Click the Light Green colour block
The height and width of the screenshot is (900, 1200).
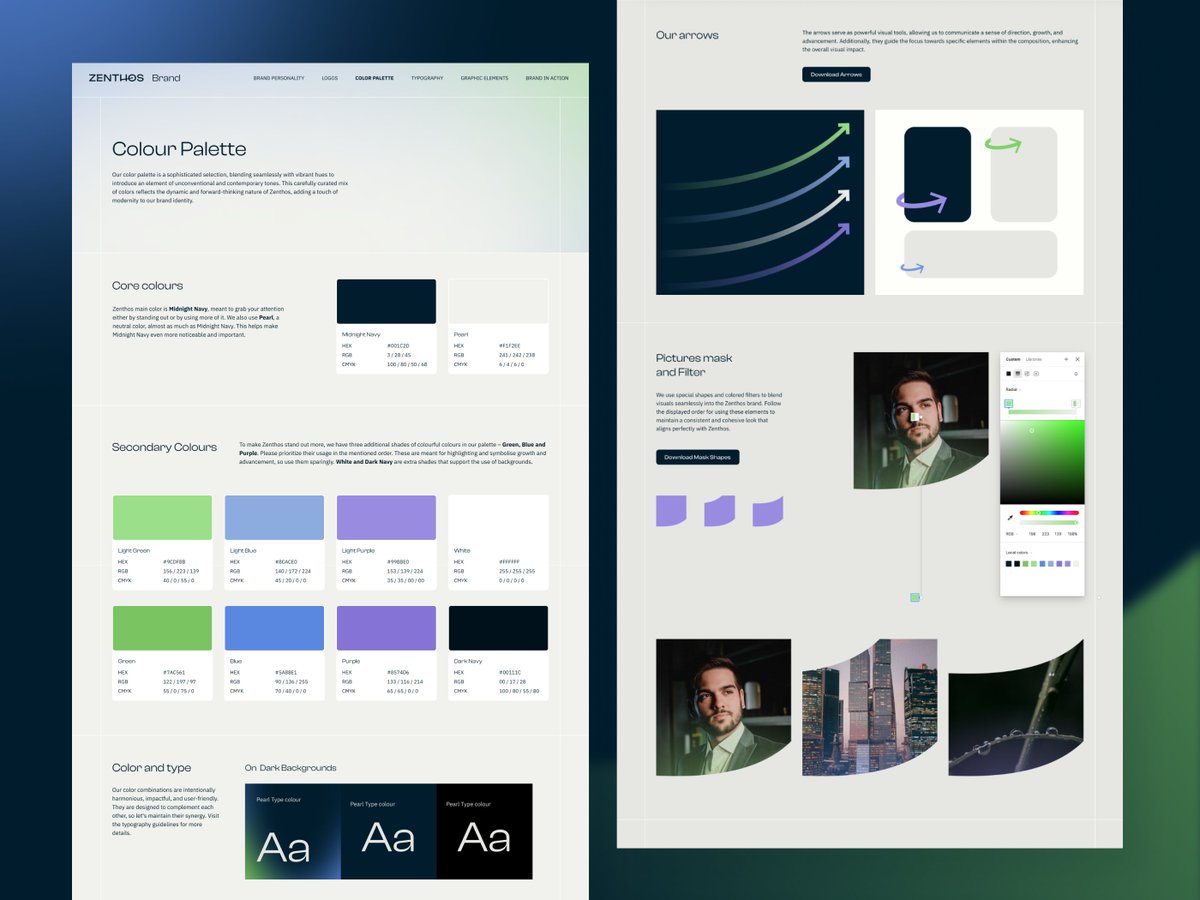162,517
